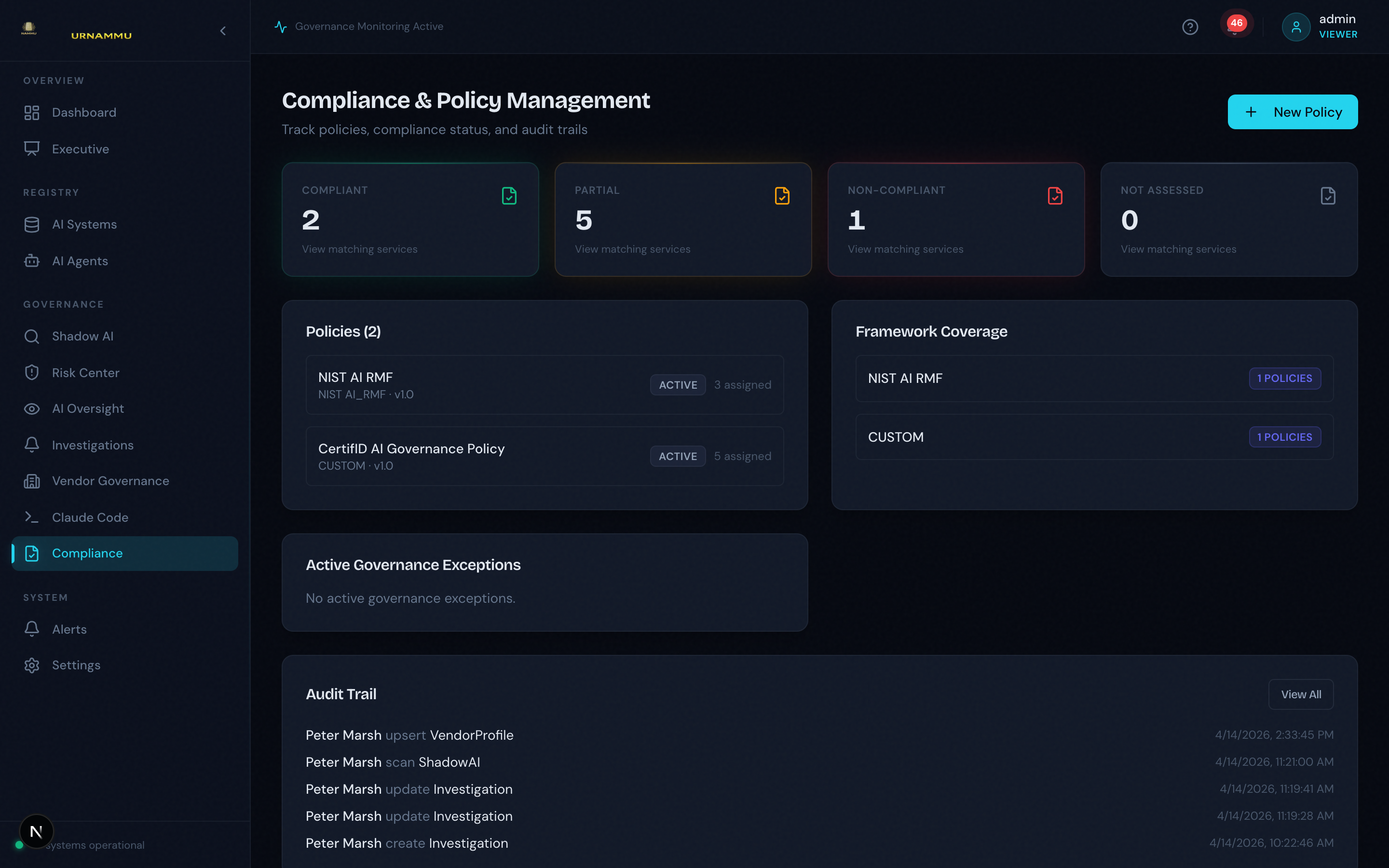Viewport: 1389px width, 868px height.
Task: Click the AI Agents icon in the sidebar
Action: (31, 260)
